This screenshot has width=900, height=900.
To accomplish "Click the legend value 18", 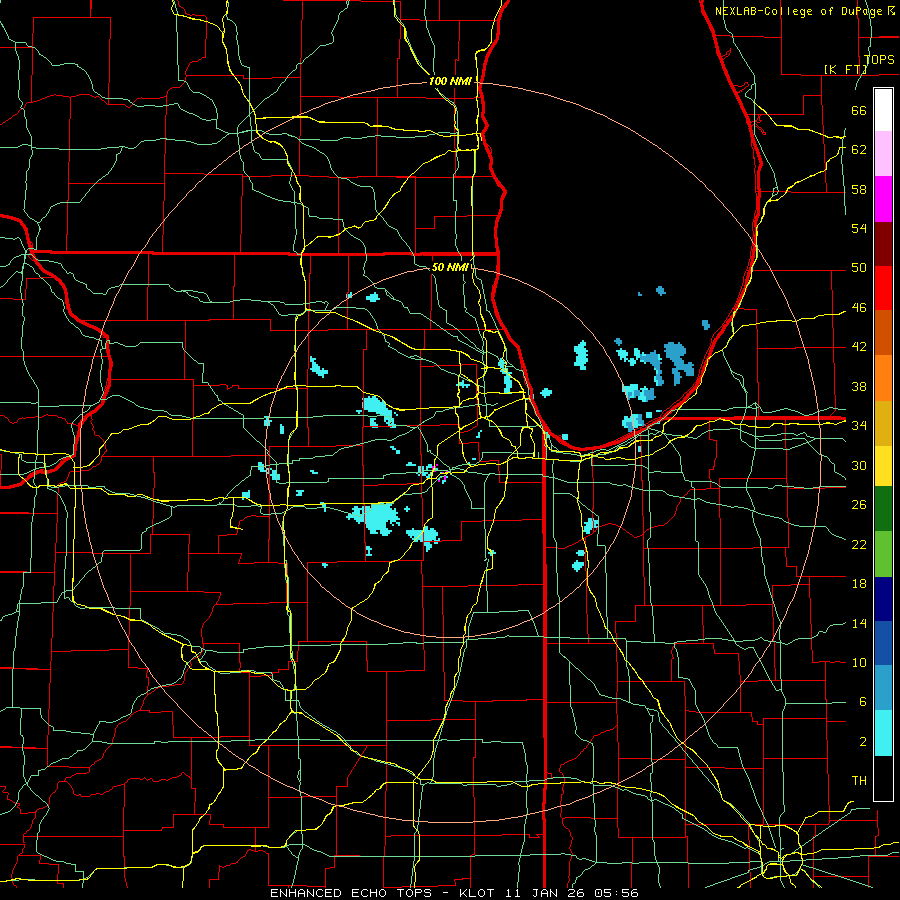I will pyautogui.click(x=859, y=584).
